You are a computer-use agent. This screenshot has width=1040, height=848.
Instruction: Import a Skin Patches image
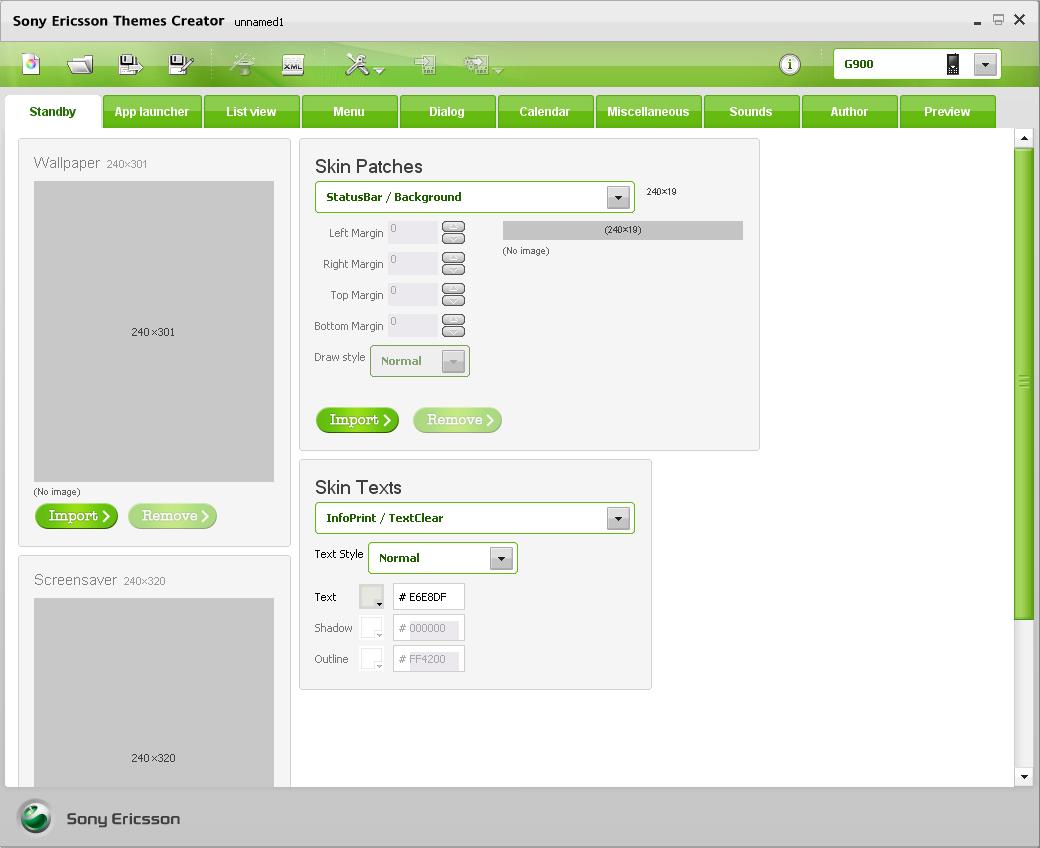[x=358, y=420]
